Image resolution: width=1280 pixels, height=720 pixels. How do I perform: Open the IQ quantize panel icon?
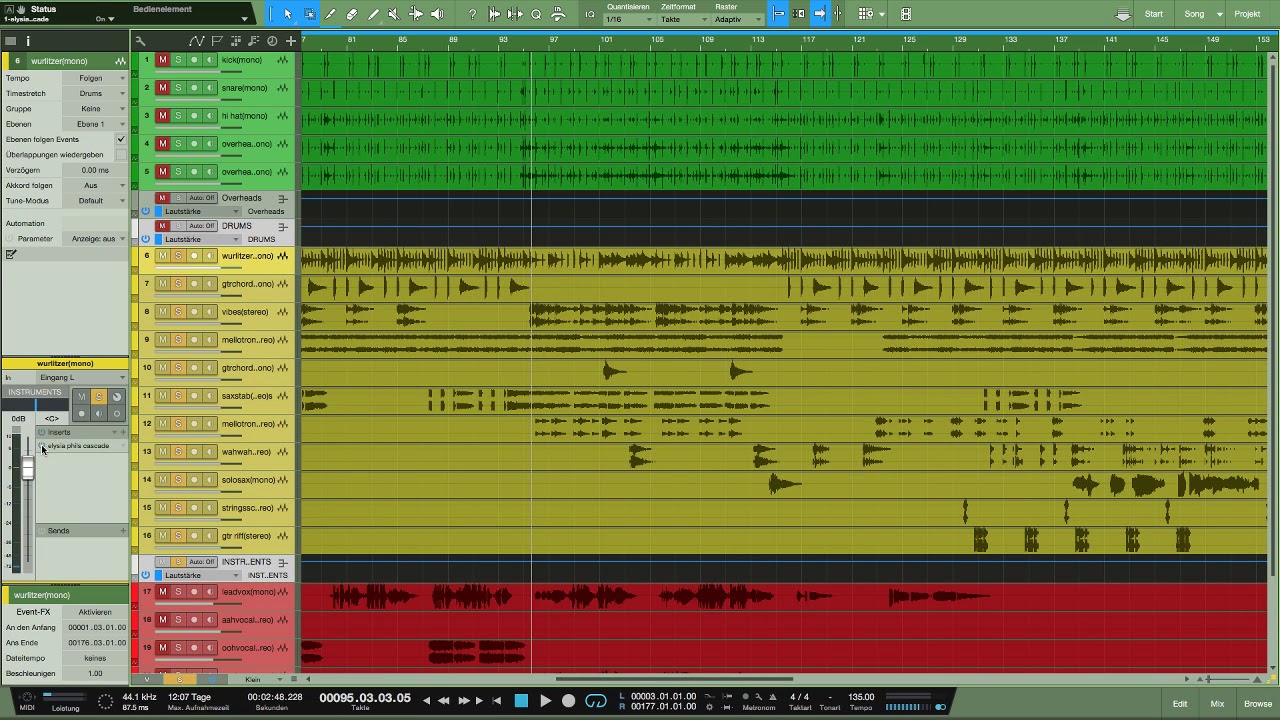pos(590,14)
